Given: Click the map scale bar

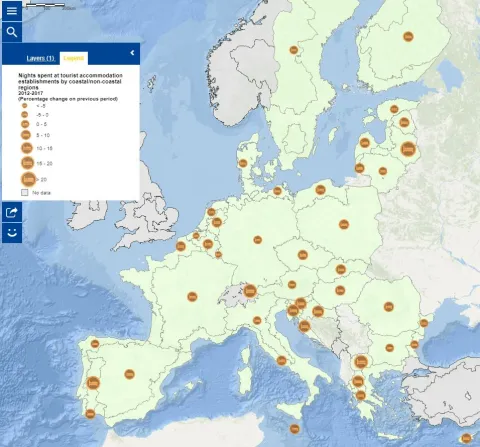Looking at the screenshot, I should 45,5.
